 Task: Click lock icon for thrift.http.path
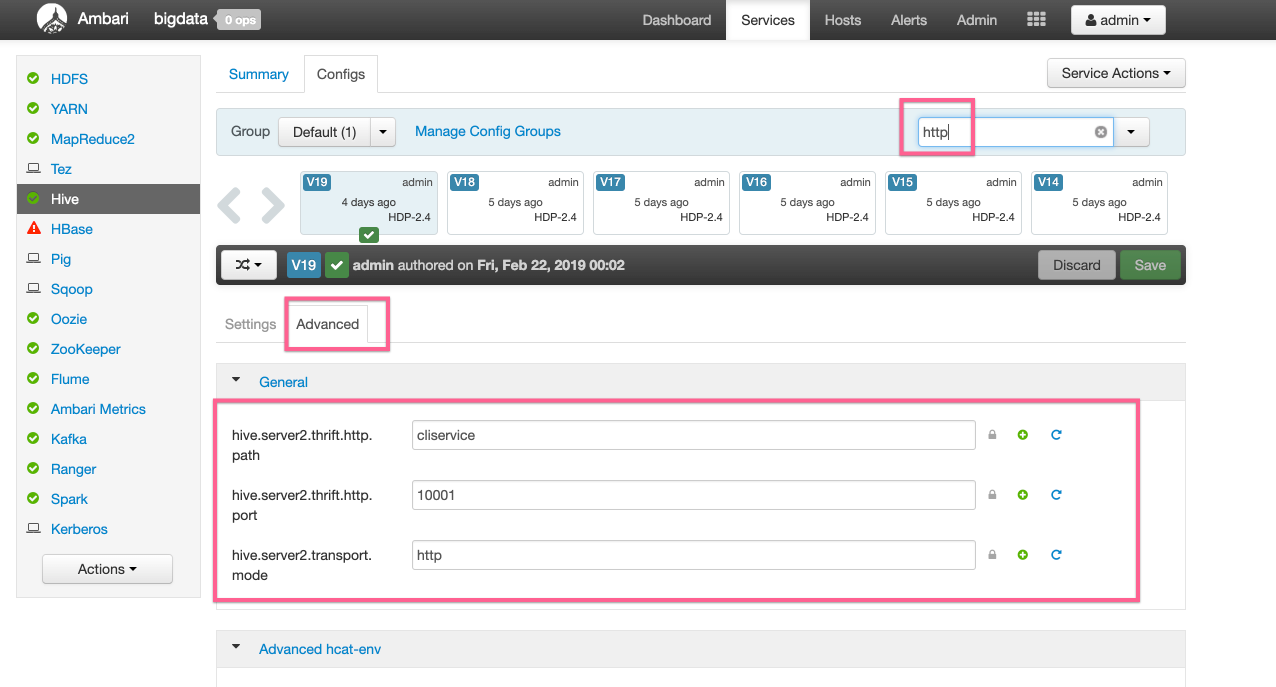tap(992, 435)
